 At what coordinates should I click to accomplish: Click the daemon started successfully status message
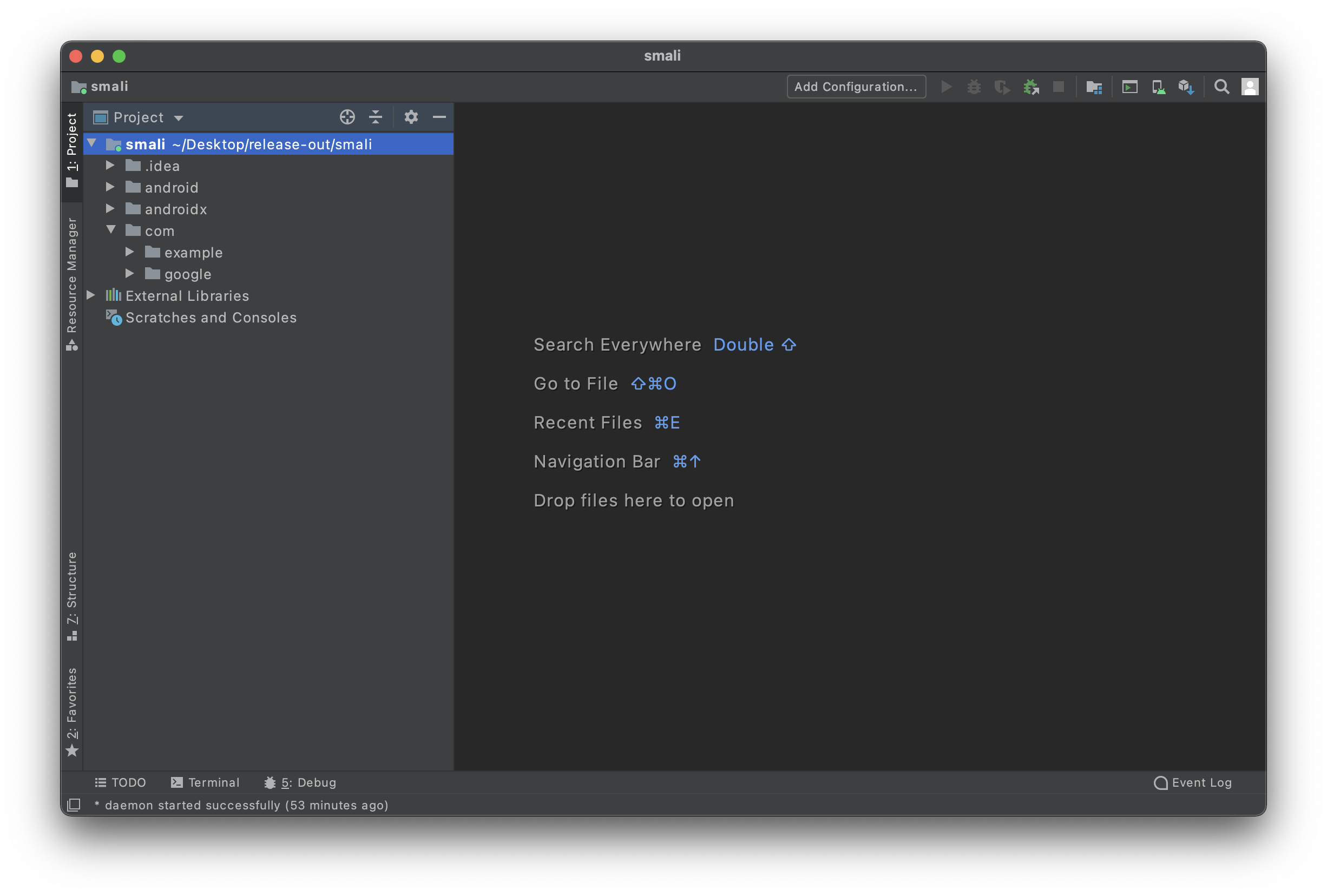tap(241, 805)
